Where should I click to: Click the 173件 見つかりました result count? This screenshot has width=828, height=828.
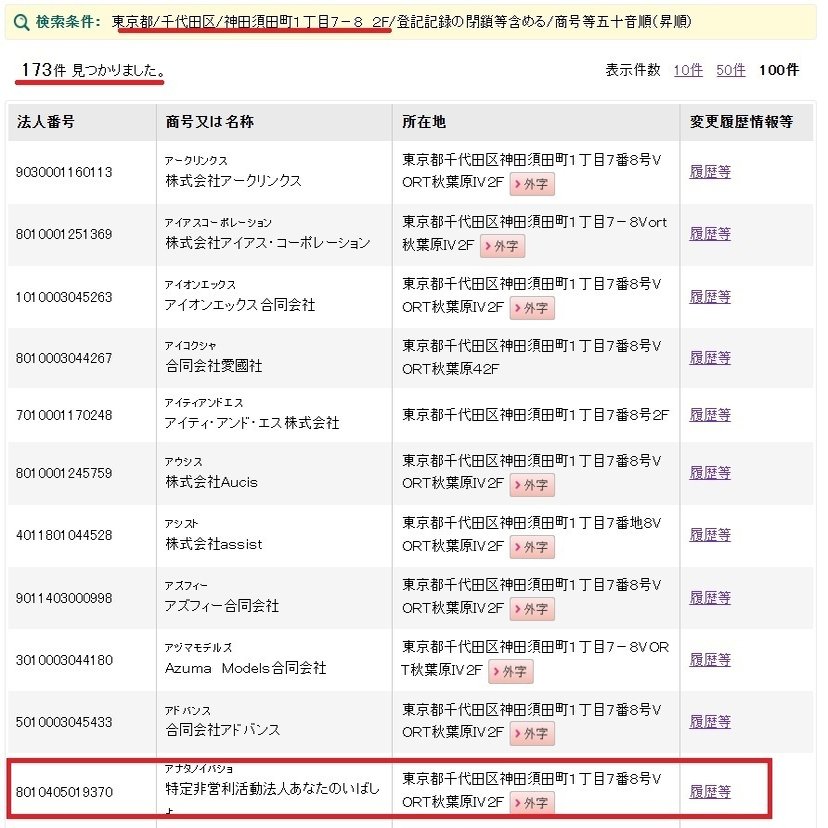click(92, 70)
